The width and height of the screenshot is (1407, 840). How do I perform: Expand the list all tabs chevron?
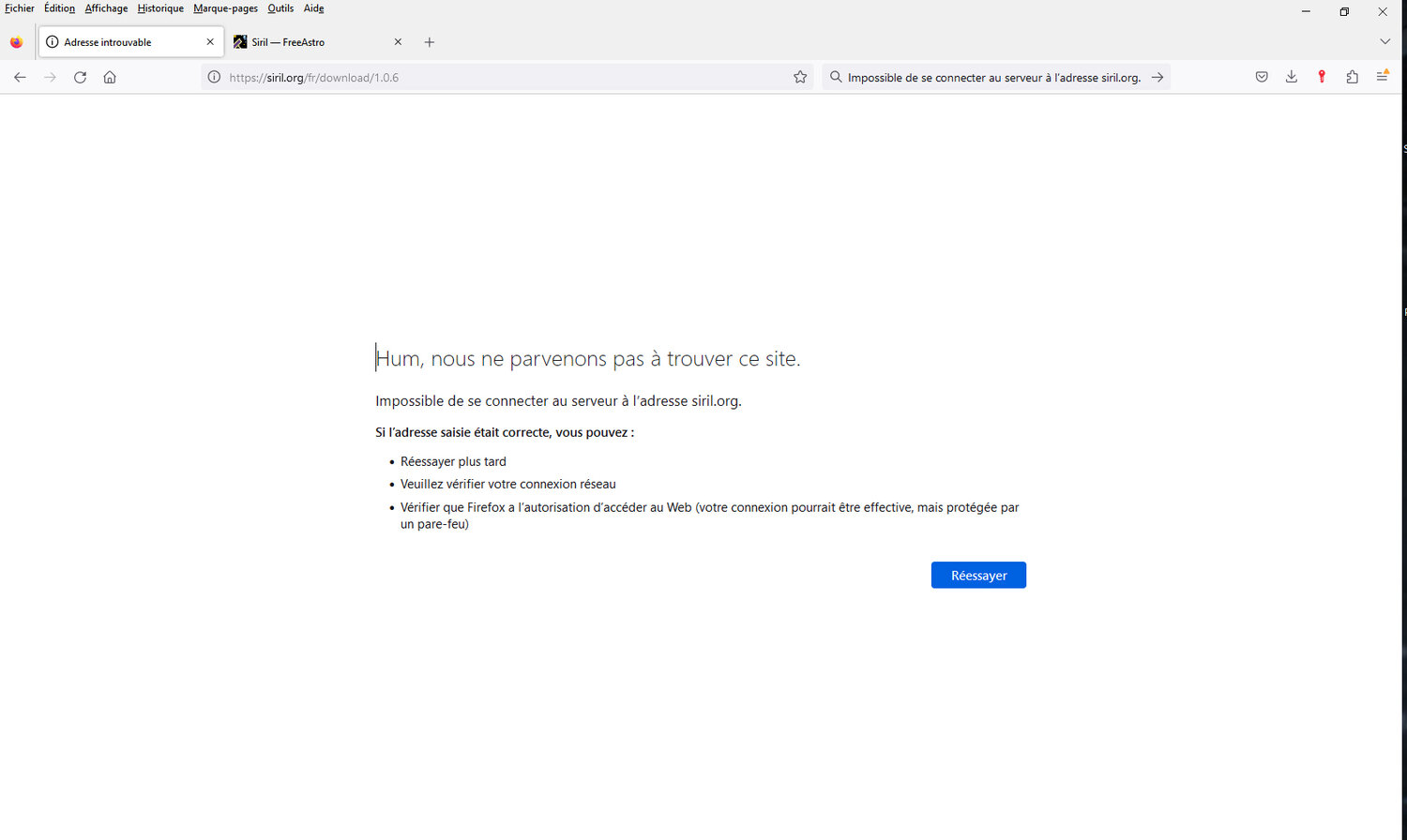(x=1384, y=41)
